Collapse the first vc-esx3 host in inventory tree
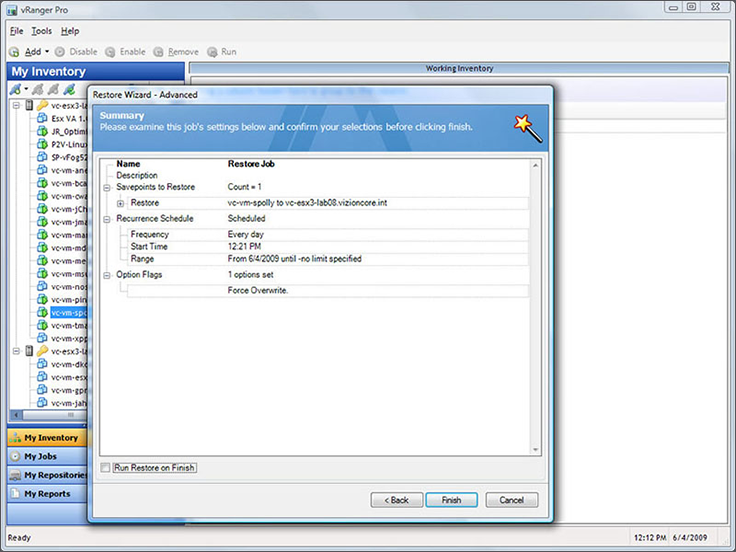The width and height of the screenshot is (736, 552). click(x=16, y=105)
